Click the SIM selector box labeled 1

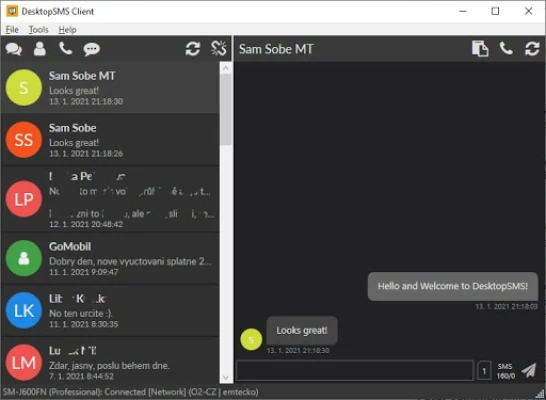pos(484,371)
